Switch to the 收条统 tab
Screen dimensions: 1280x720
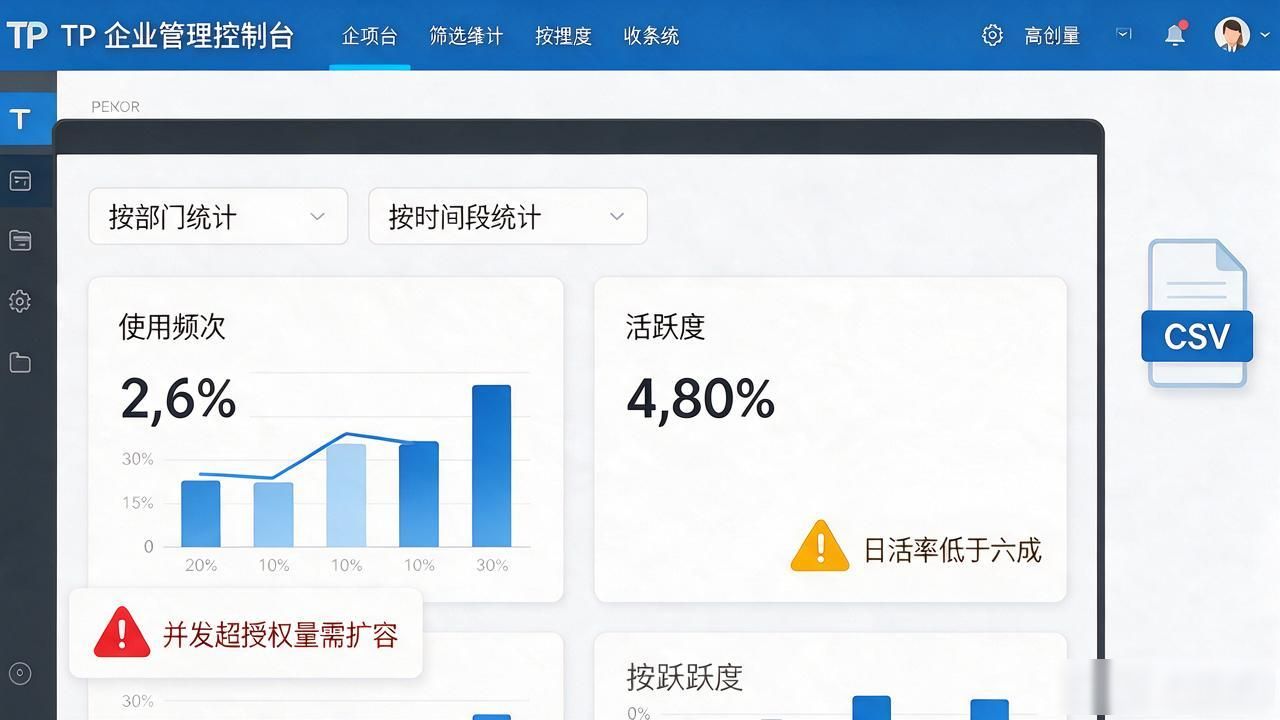(x=651, y=36)
